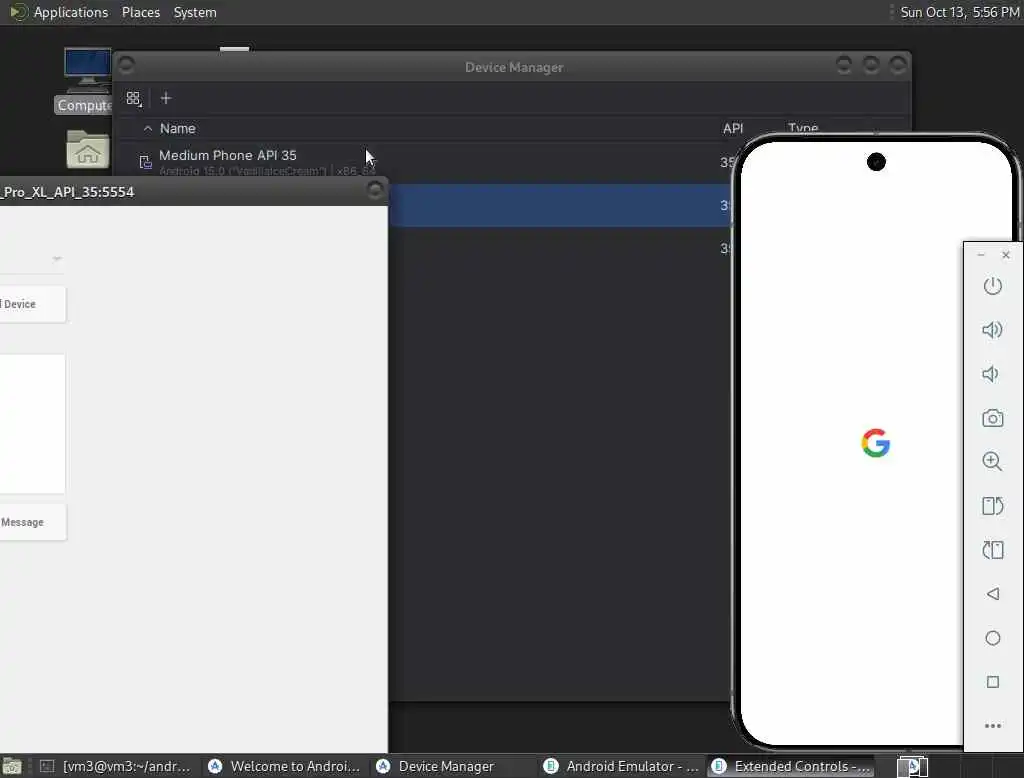Viewport: 1024px width, 778px height.
Task: Select the highlighted blue device row in Device Manager
Action: 560,205
